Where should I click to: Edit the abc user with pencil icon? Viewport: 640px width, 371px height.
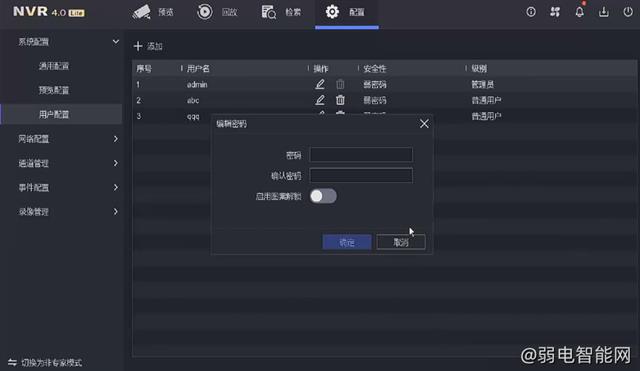click(x=320, y=100)
